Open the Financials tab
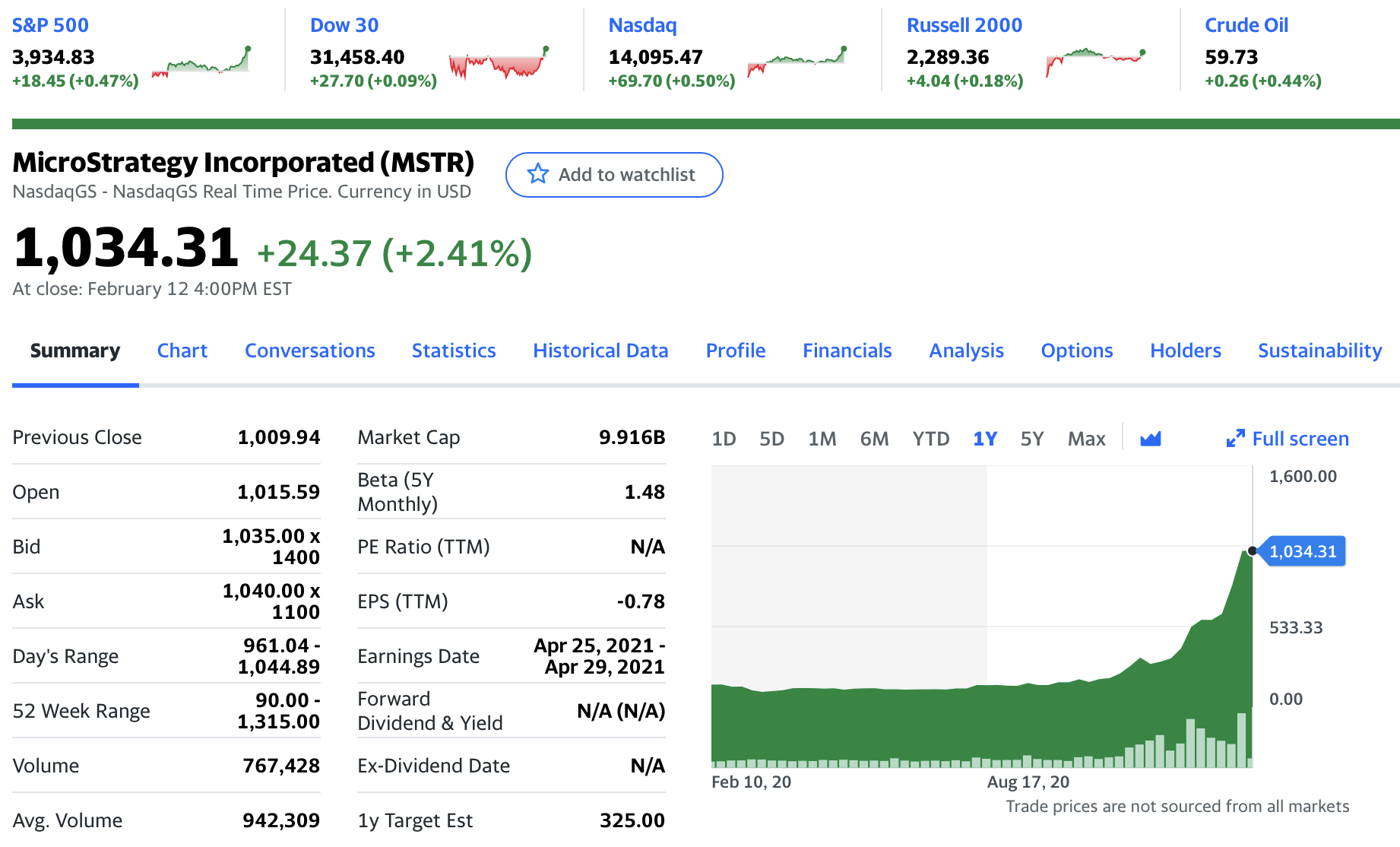1400x847 pixels. click(x=847, y=351)
